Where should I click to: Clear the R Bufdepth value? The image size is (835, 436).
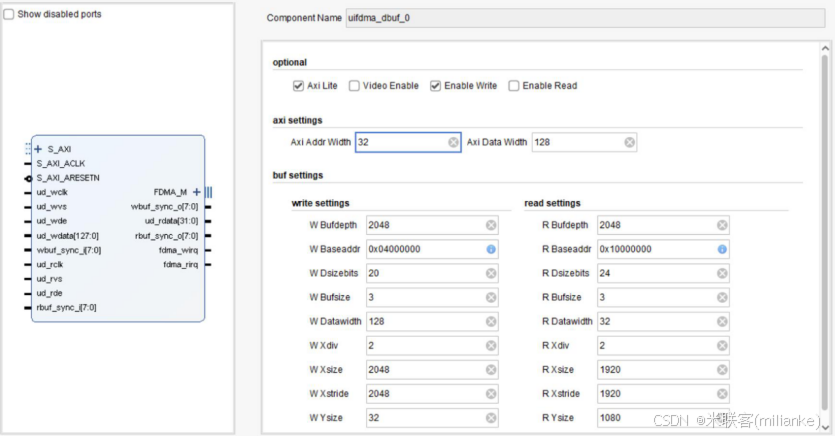pyautogui.click(x=722, y=225)
